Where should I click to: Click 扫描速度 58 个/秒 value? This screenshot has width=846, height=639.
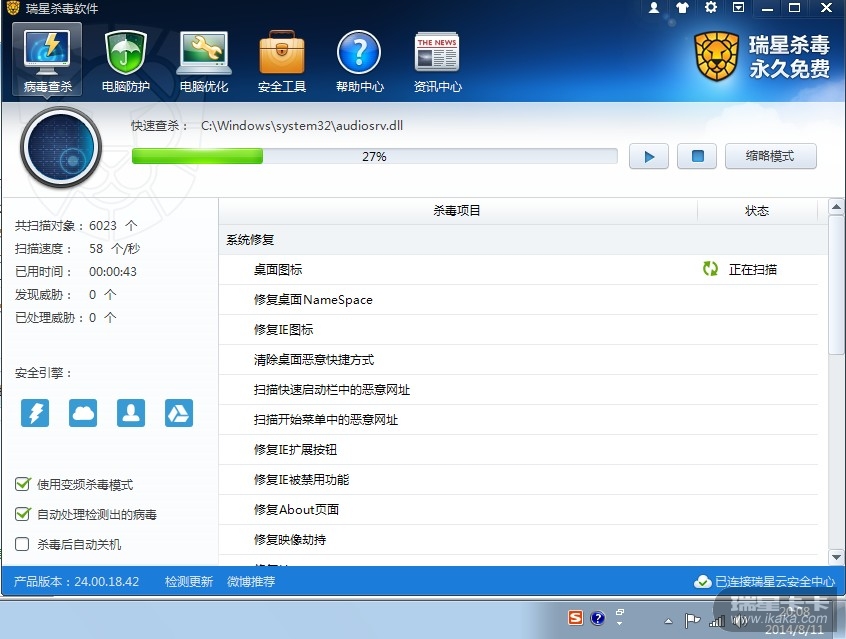pyautogui.click(x=114, y=248)
